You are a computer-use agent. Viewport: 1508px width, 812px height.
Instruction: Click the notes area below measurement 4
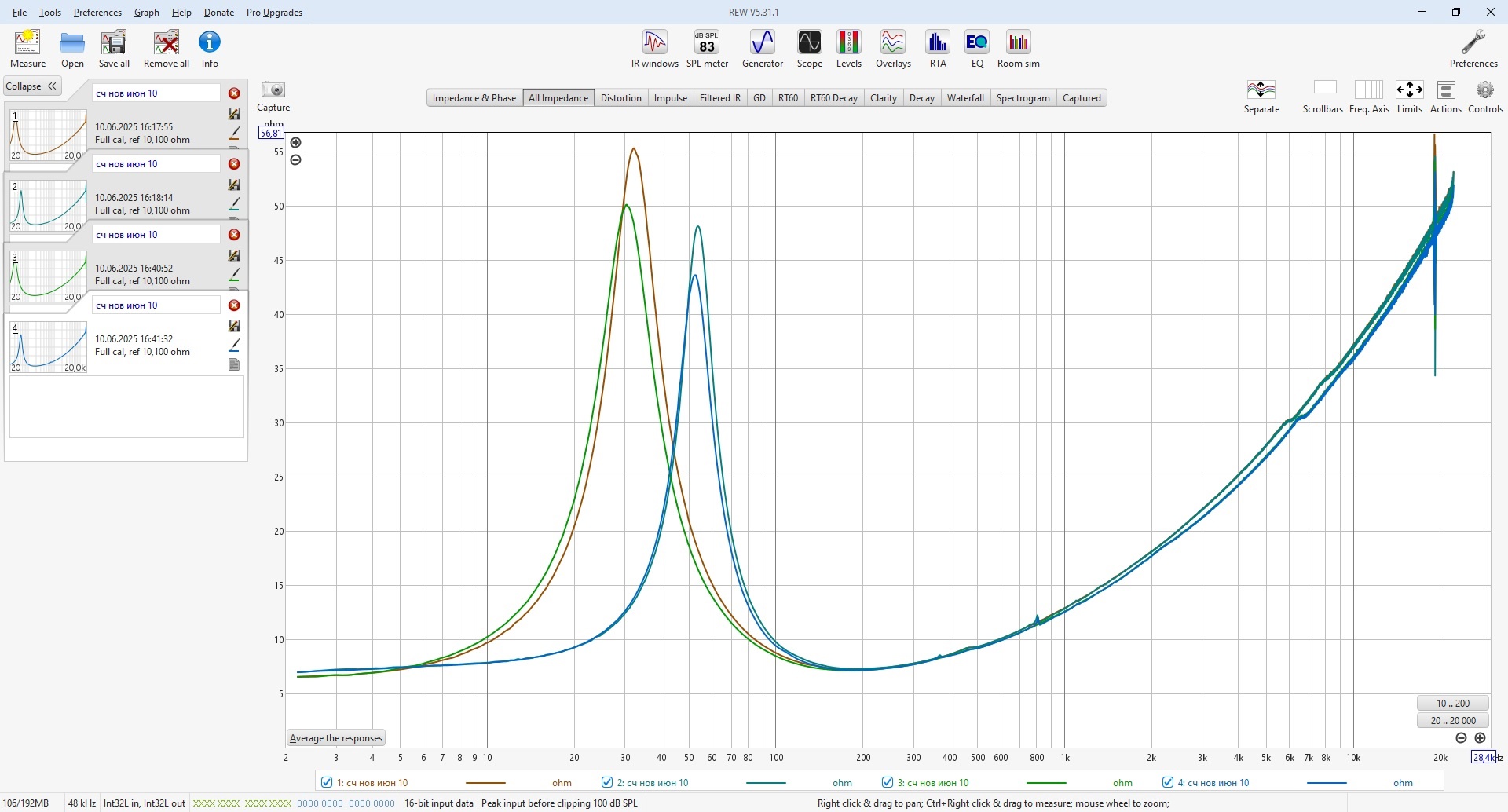click(x=126, y=407)
